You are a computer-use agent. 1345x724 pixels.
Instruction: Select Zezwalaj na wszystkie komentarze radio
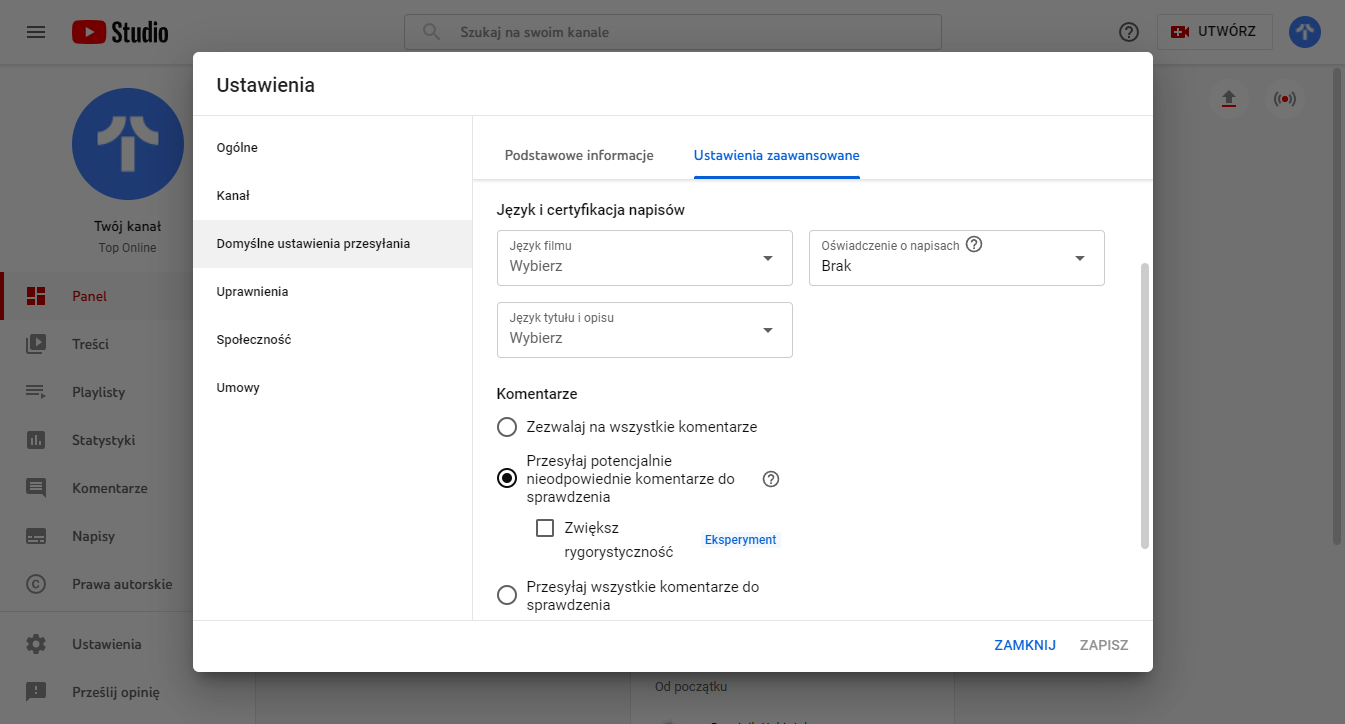(507, 427)
